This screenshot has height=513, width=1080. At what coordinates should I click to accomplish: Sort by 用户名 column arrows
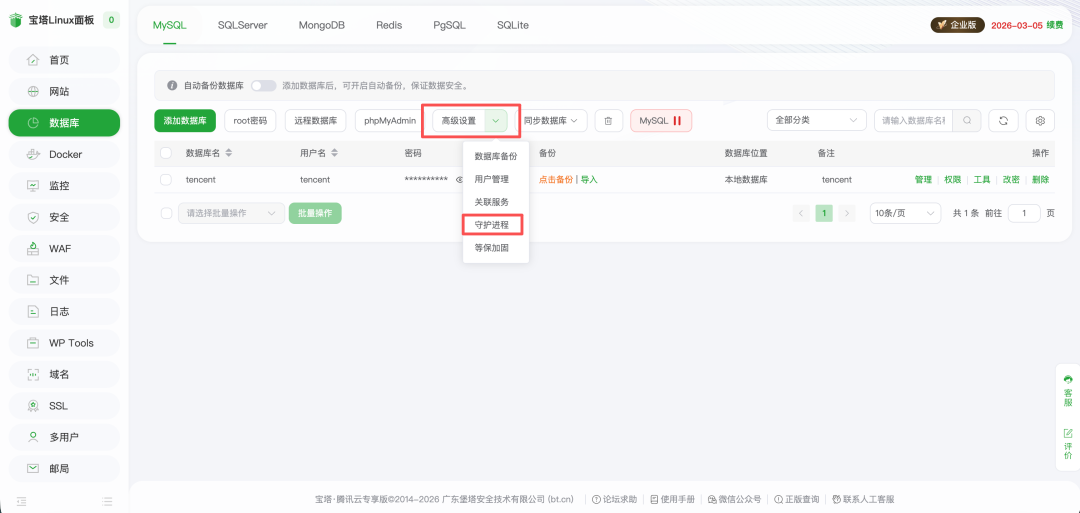[334, 153]
